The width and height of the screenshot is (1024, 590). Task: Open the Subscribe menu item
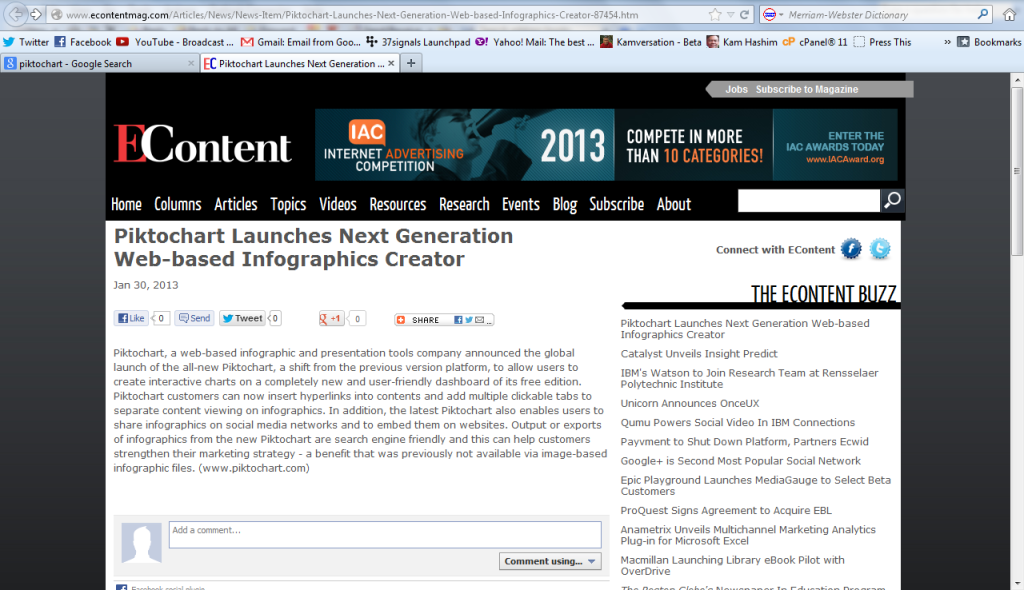click(616, 204)
